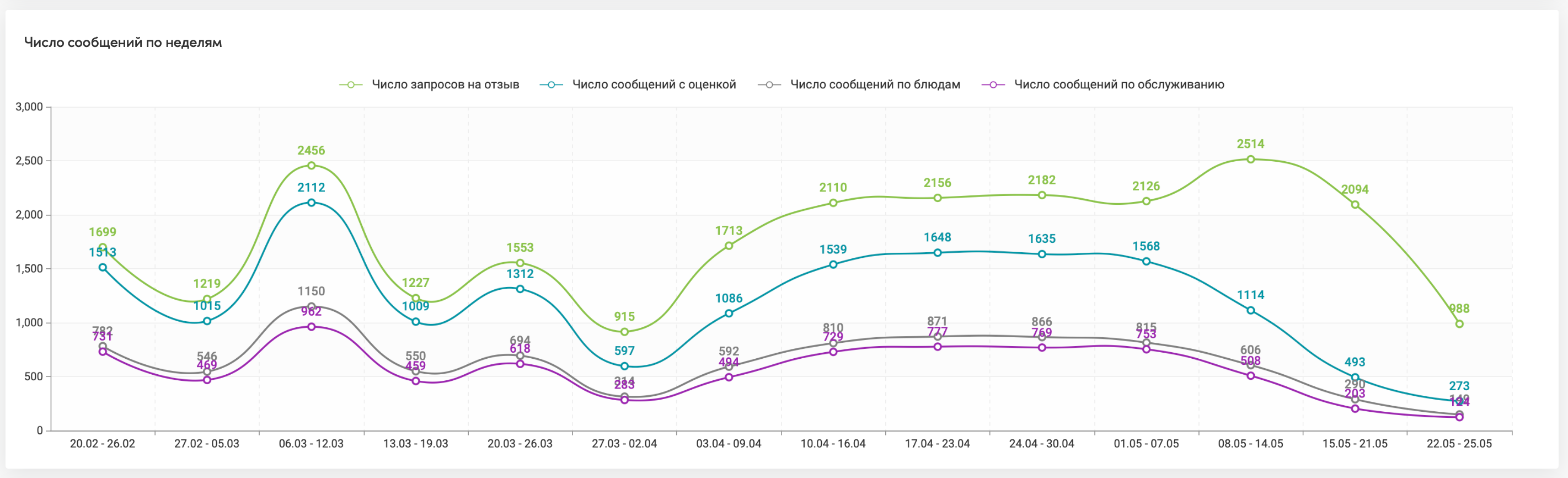The height and width of the screenshot is (478, 1568).
Task: Click the purple point marker valued 494
Action: tap(729, 378)
